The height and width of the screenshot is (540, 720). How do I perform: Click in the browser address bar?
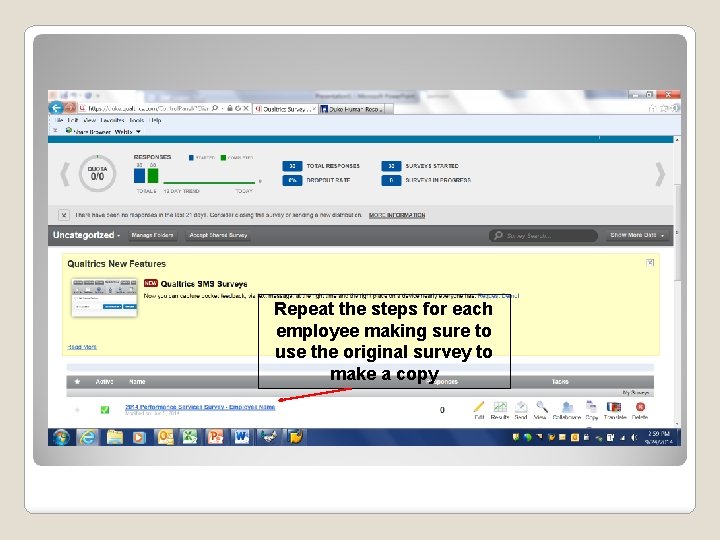click(x=149, y=108)
